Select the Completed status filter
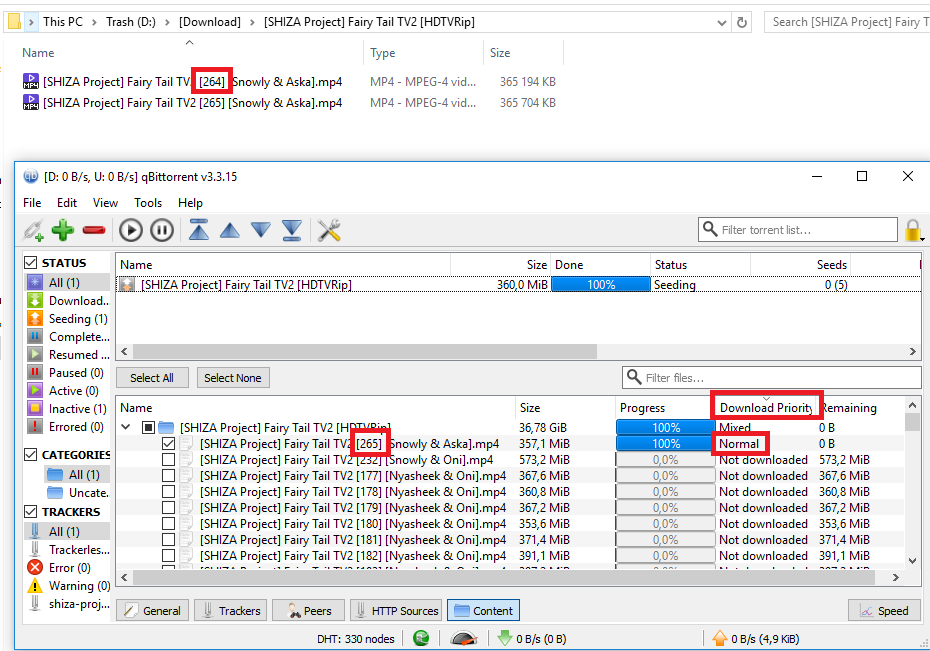The image size is (930, 651). tap(68, 337)
